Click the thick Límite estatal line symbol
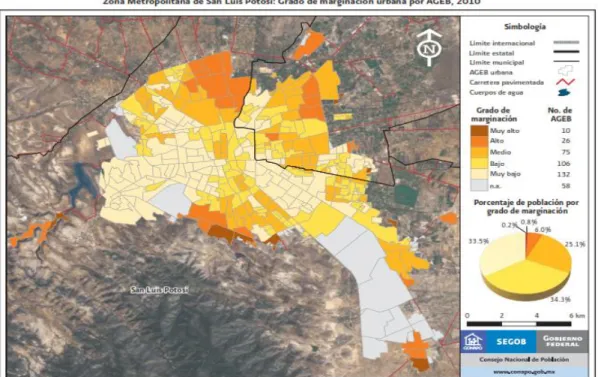 pyautogui.click(x=566, y=51)
